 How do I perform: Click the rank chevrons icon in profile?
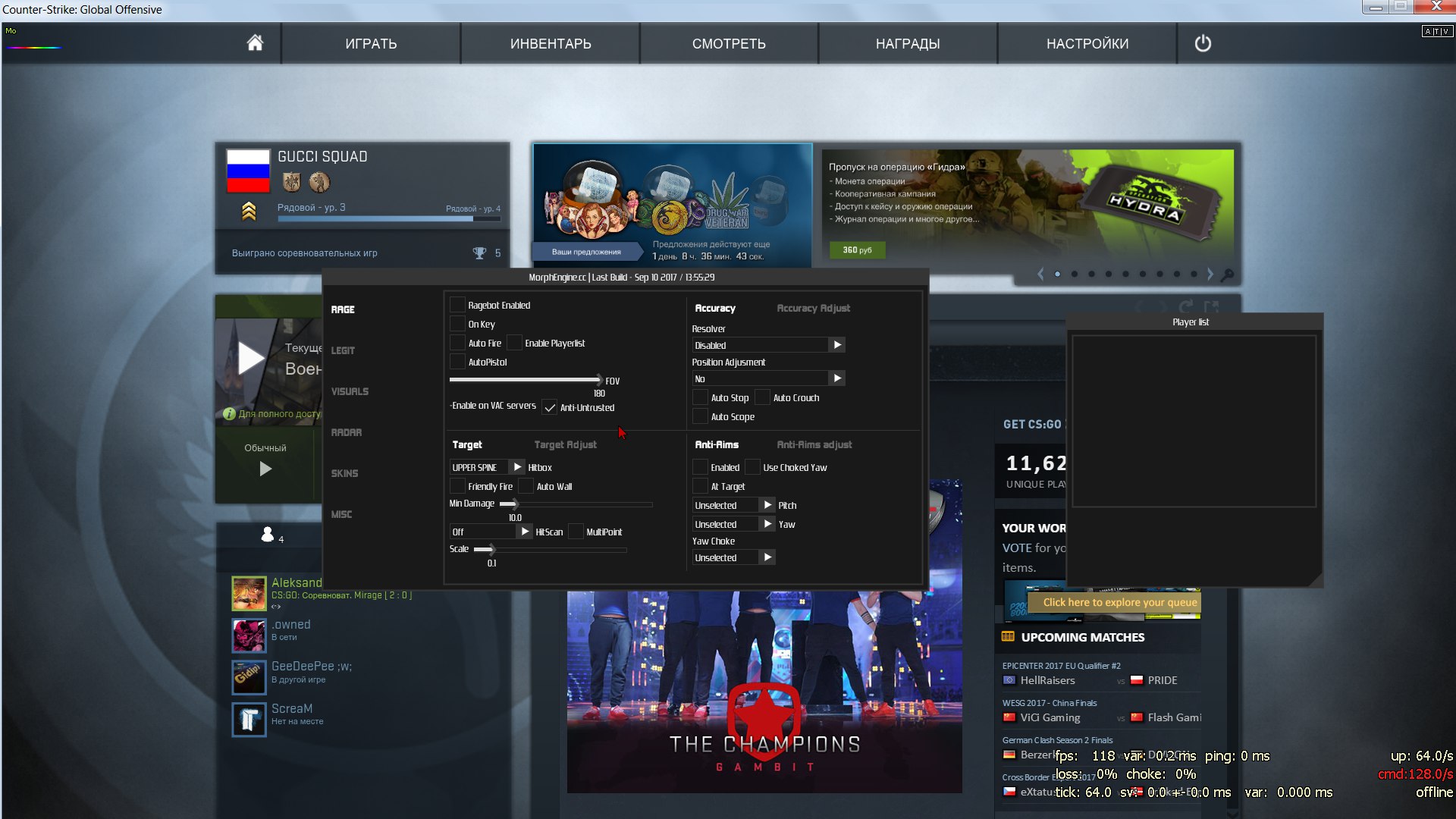(x=249, y=212)
